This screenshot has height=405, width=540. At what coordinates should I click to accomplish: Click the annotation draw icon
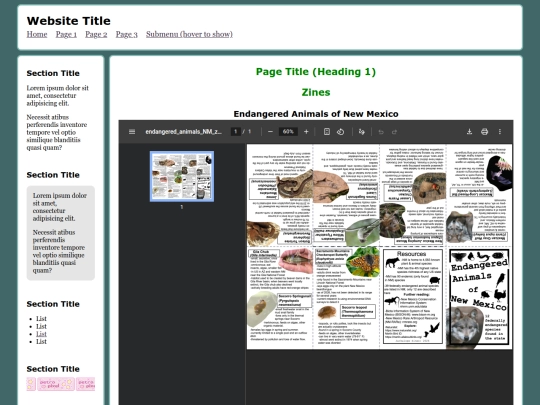[x=362, y=132]
